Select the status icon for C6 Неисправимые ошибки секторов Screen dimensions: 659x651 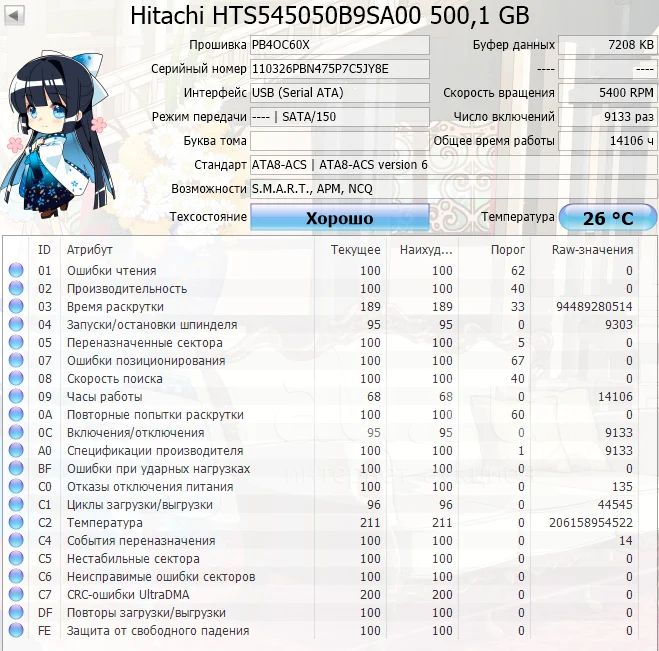(16, 577)
